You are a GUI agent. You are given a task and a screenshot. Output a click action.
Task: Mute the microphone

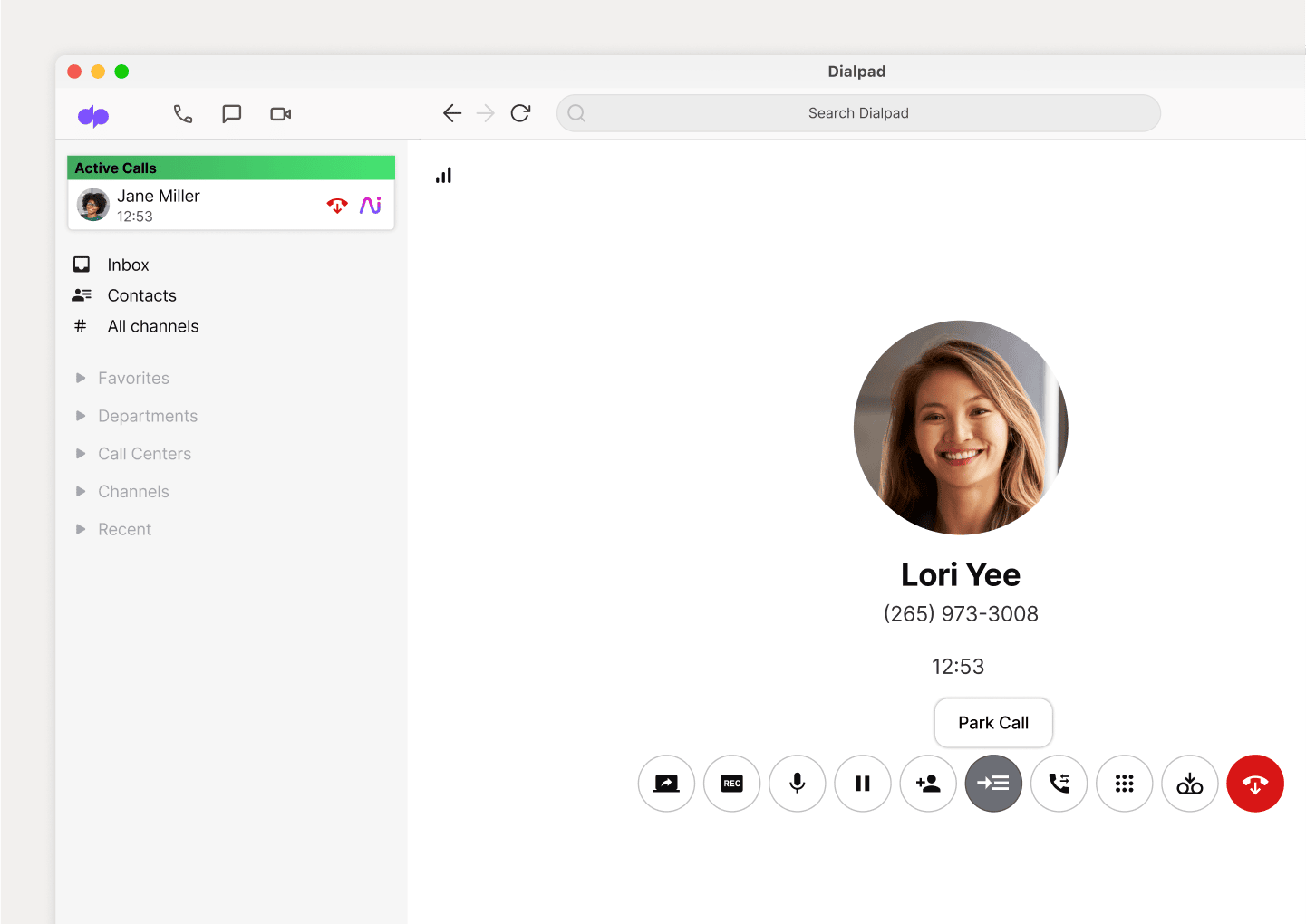coord(798,784)
